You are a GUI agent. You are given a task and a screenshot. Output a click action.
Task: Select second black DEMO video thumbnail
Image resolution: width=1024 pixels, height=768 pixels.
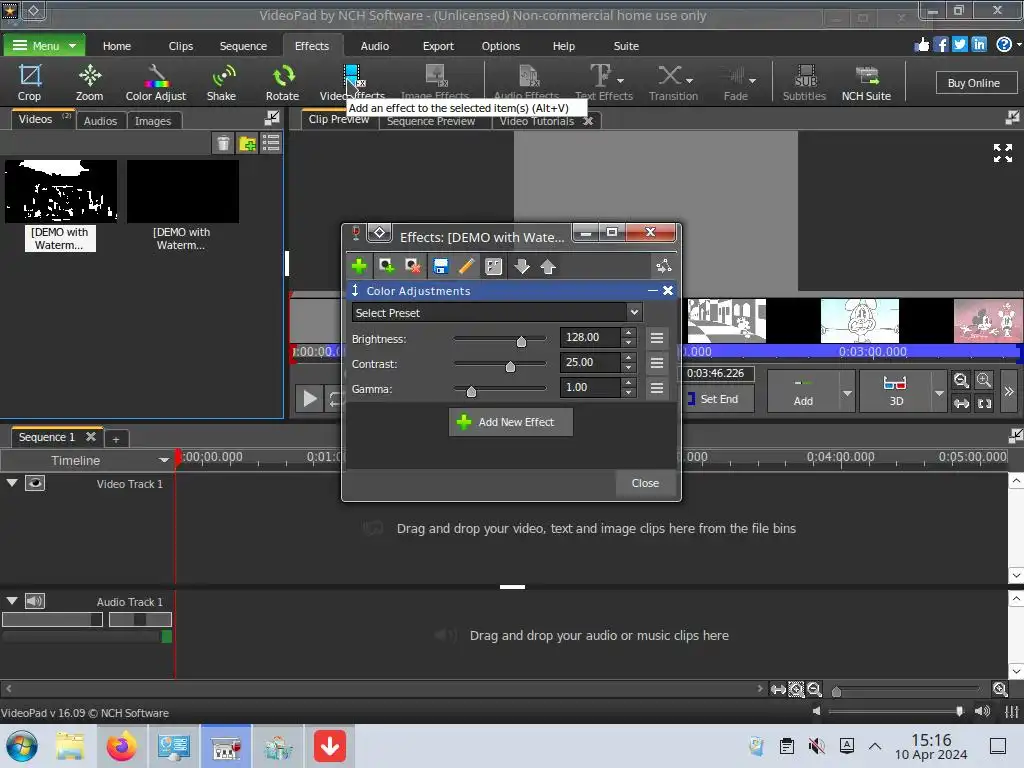(x=183, y=191)
